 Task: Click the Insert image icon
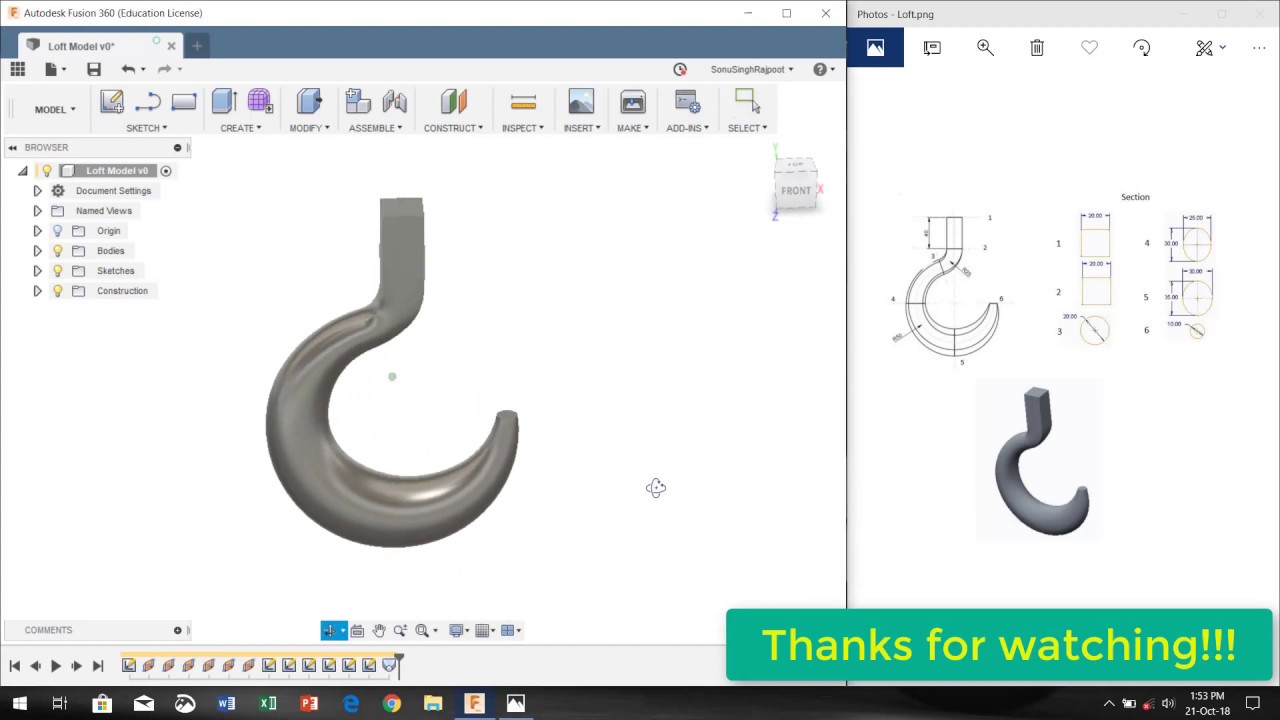tap(581, 101)
